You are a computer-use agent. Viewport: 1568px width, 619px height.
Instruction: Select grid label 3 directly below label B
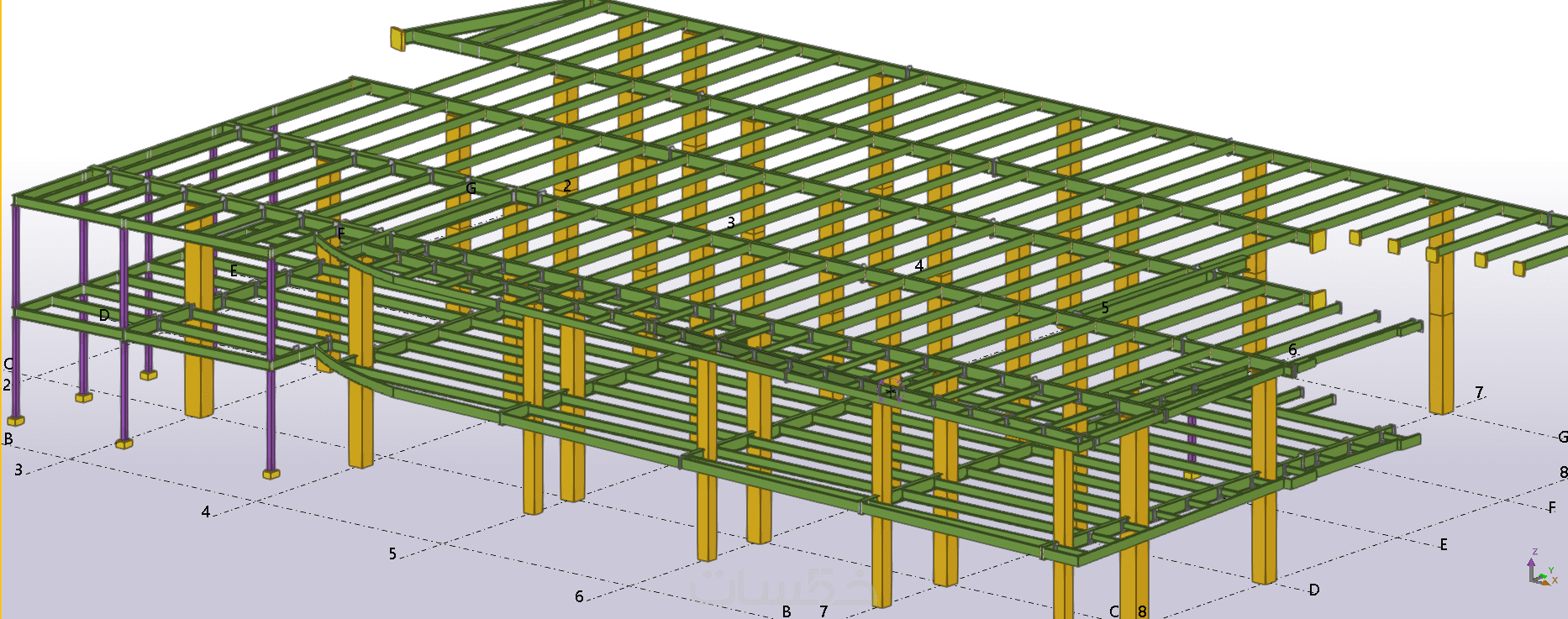pyautogui.click(x=18, y=470)
